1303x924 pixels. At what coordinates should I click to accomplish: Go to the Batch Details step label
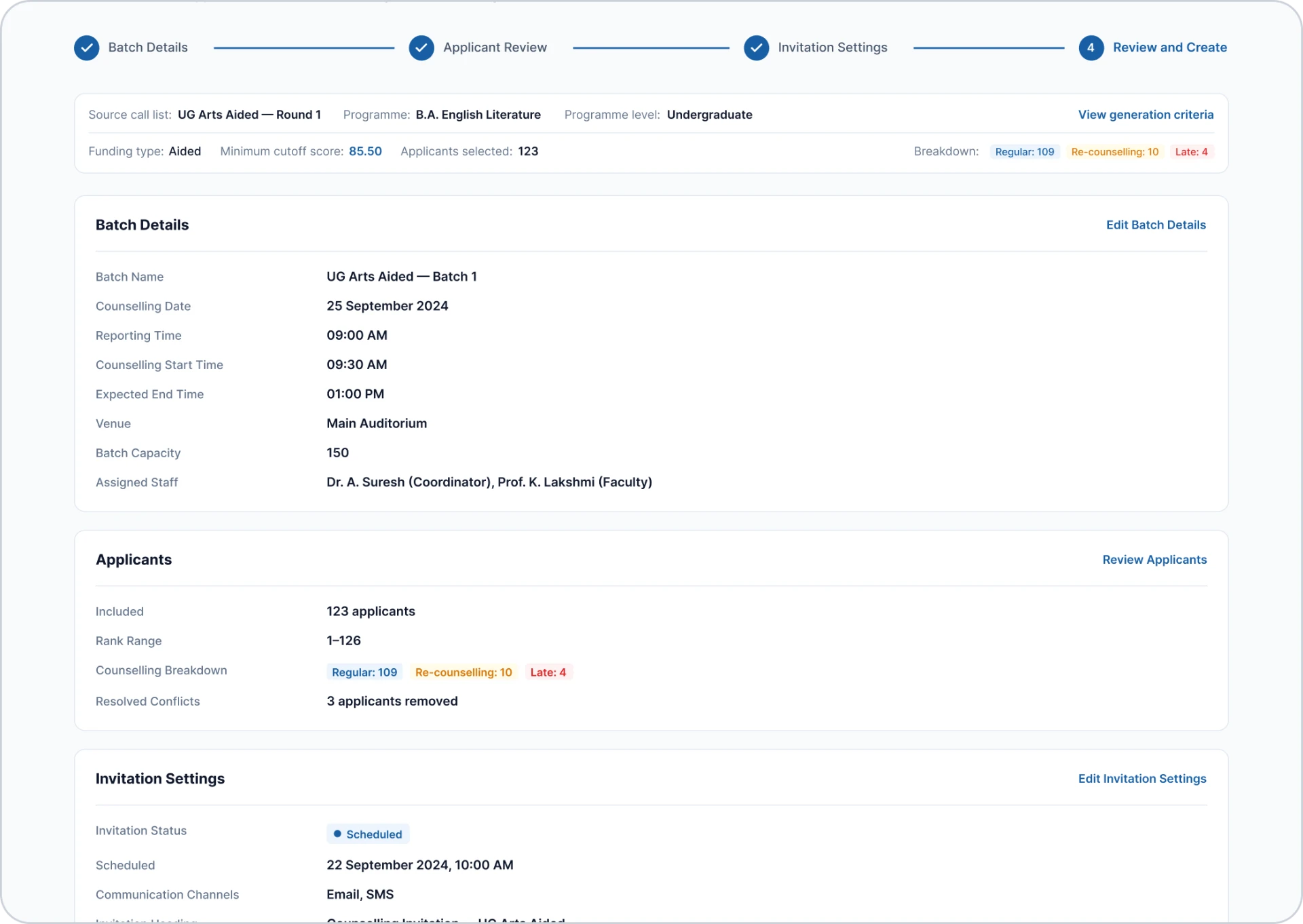(x=148, y=47)
